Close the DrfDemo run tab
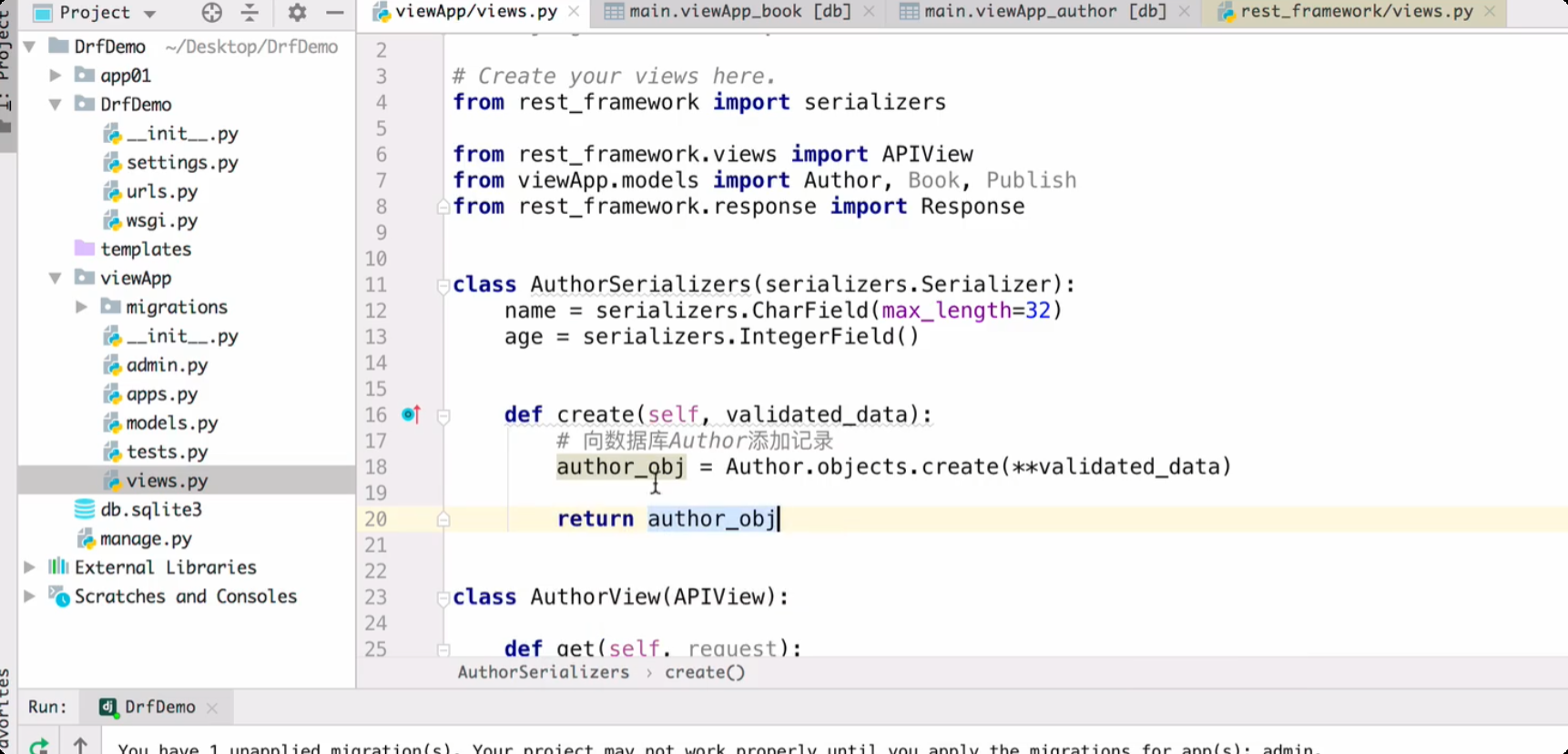 (x=212, y=708)
